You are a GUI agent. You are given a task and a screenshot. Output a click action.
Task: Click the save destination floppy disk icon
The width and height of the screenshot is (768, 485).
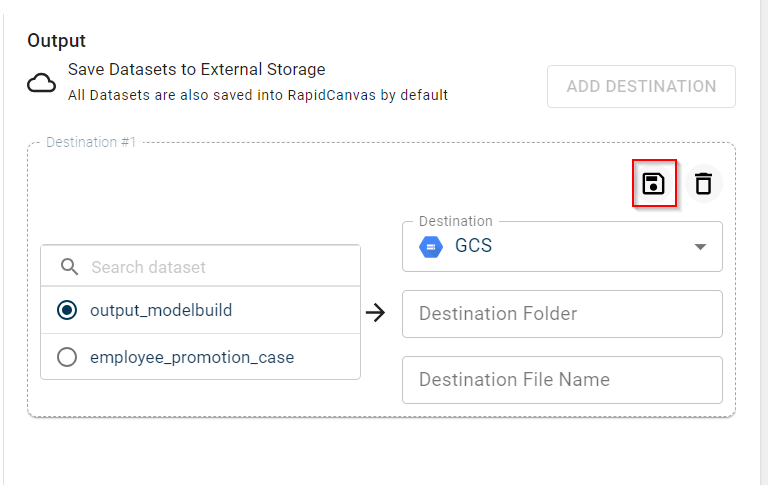click(x=654, y=183)
